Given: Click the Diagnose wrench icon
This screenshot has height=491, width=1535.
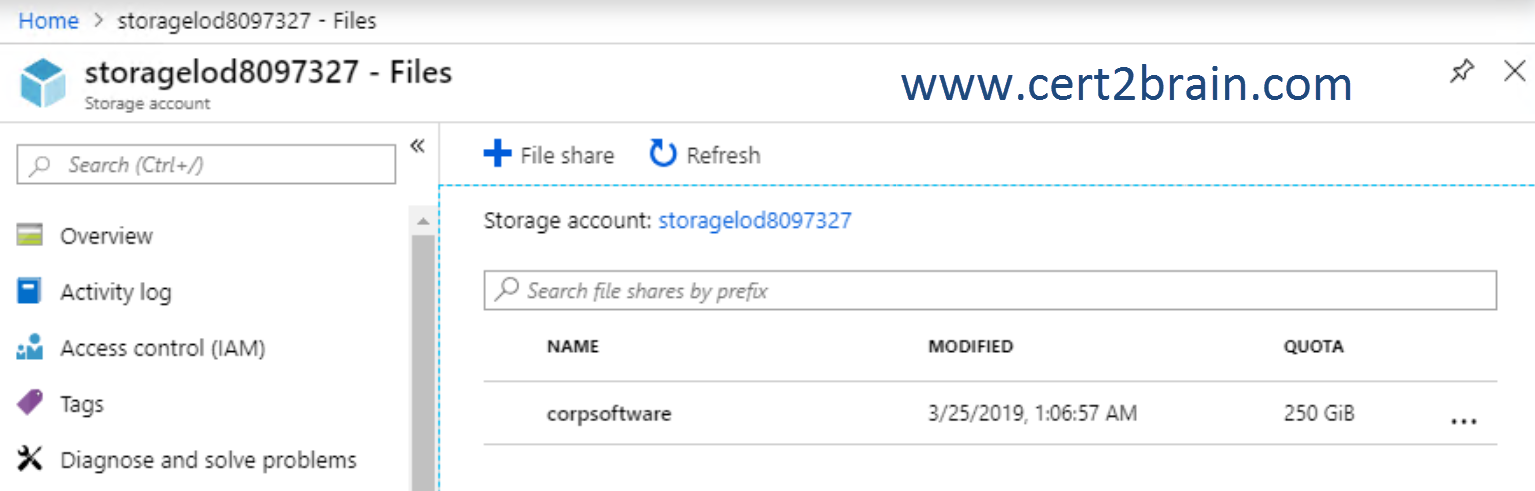Looking at the screenshot, I should point(30,460).
